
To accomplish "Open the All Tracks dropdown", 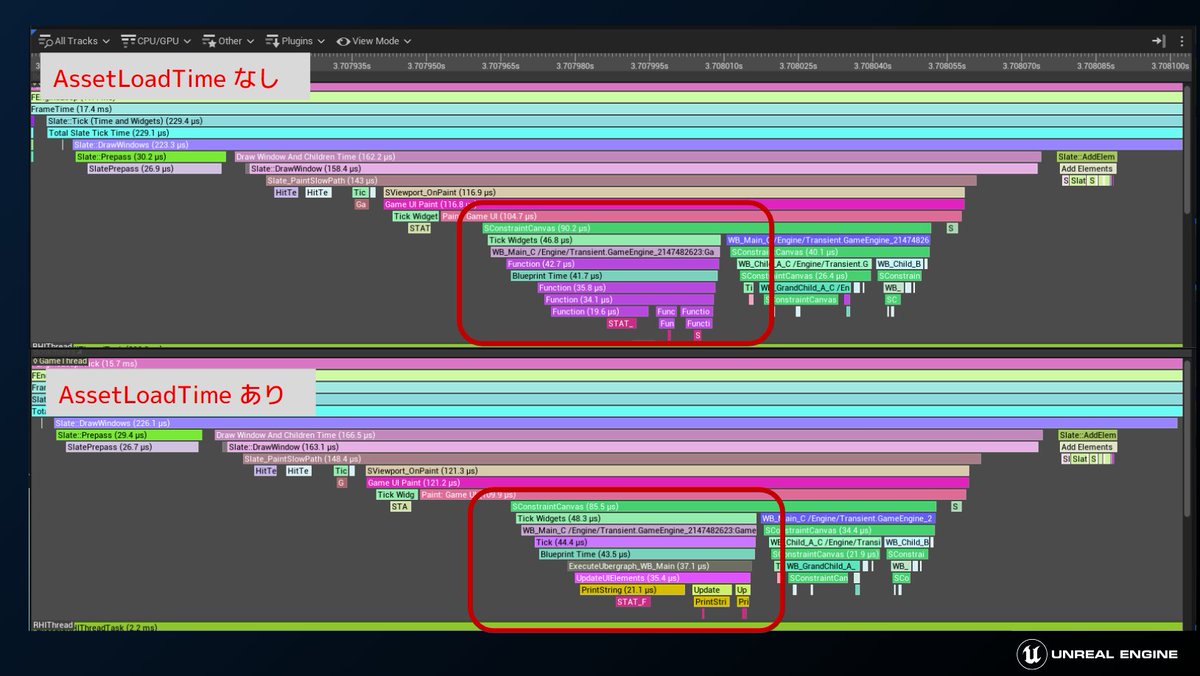I will (x=74, y=41).
